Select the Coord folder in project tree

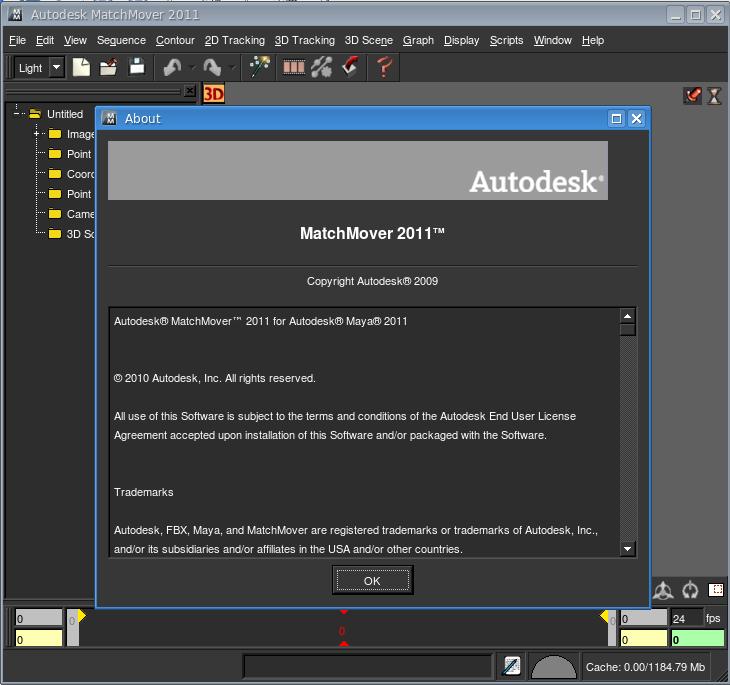pyautogui.click(x=71, y=174)
